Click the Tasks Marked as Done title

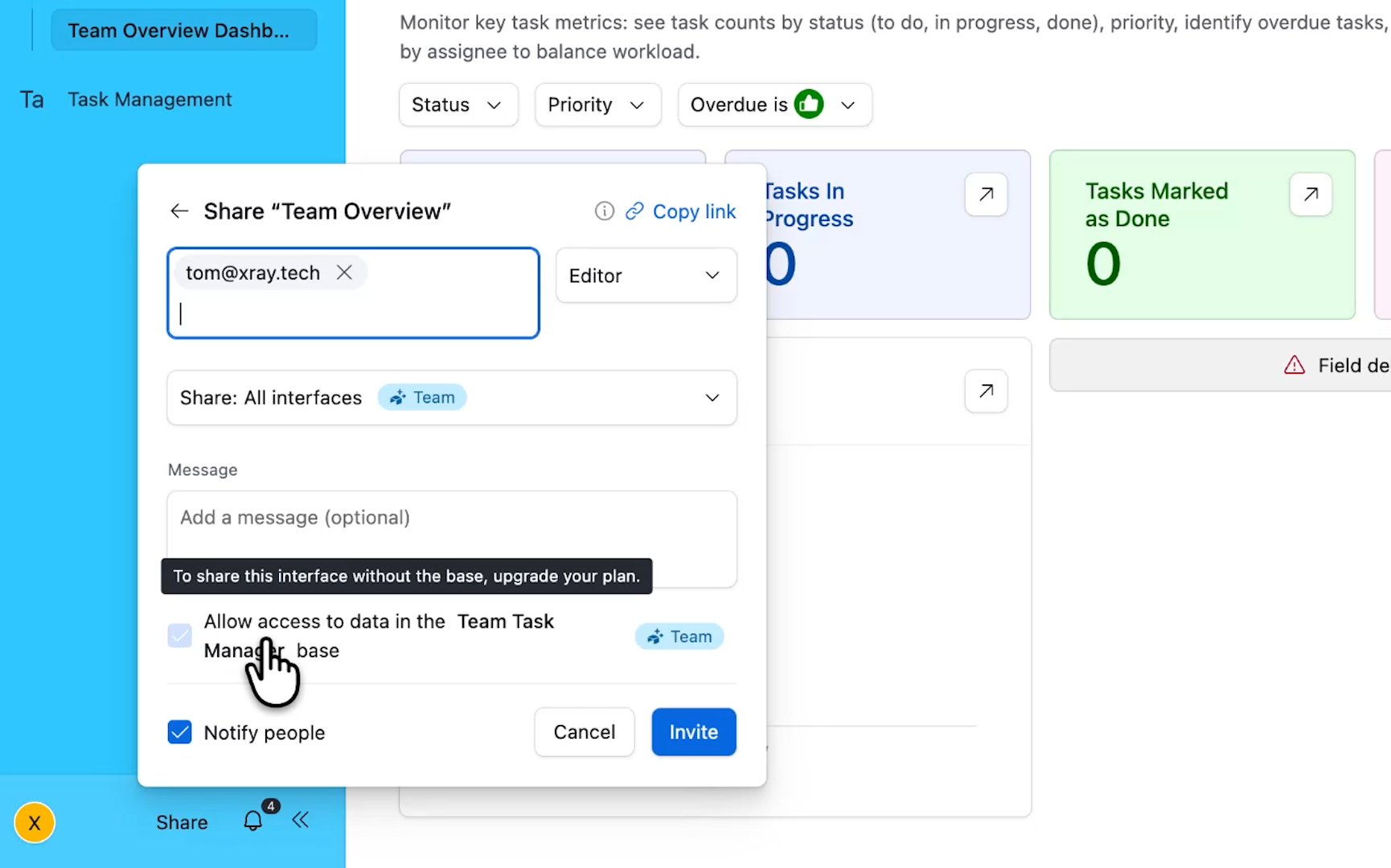[1156, 205]
